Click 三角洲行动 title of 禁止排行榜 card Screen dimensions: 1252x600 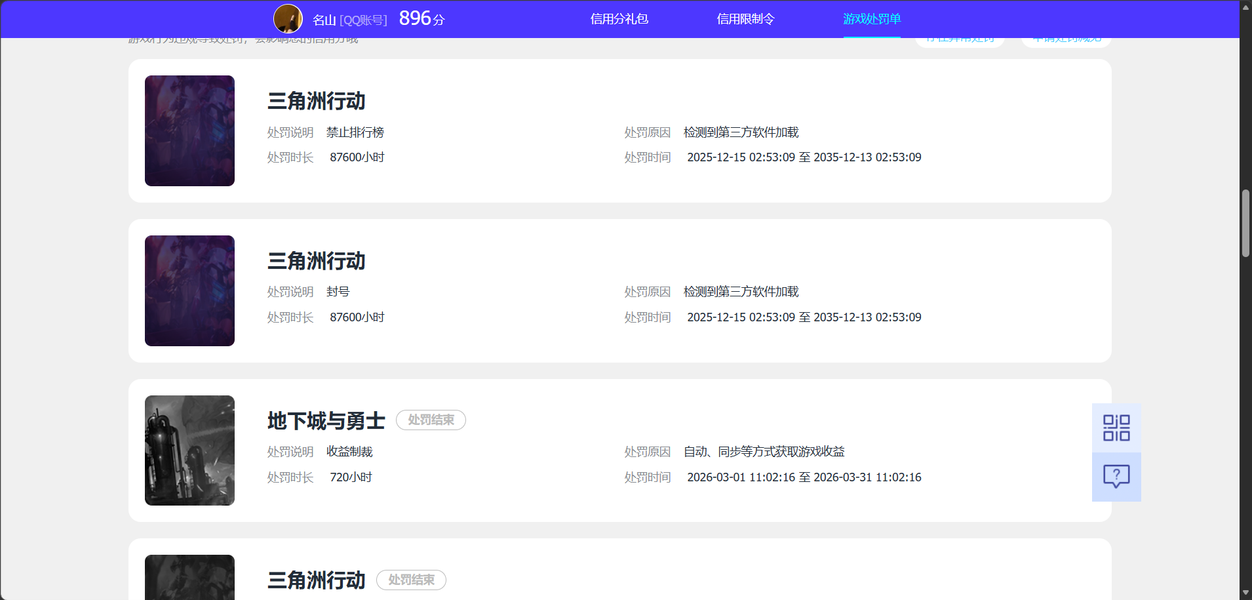(x=316, y=101)
